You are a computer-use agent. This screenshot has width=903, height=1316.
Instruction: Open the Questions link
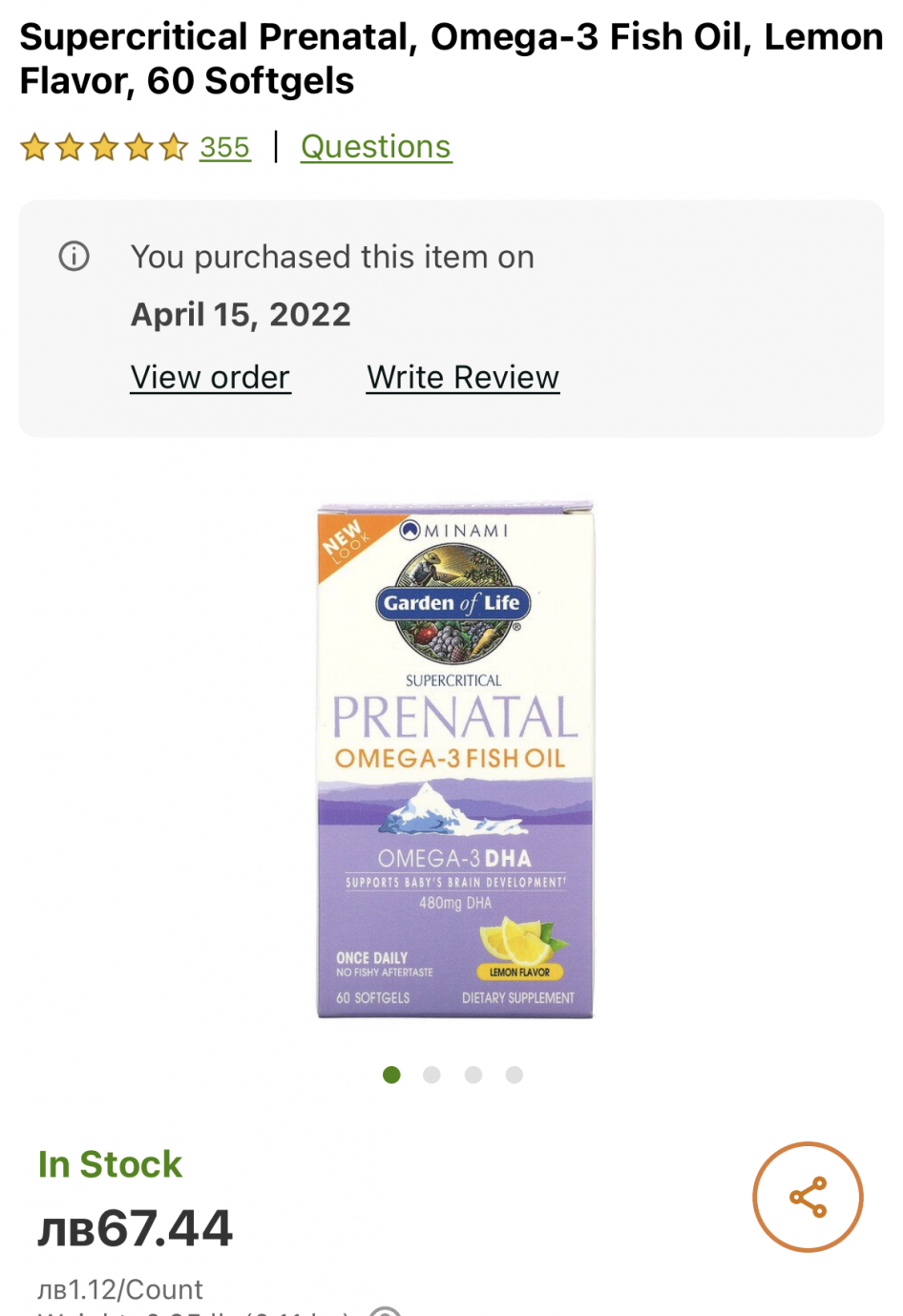click(x=376, y=147)
